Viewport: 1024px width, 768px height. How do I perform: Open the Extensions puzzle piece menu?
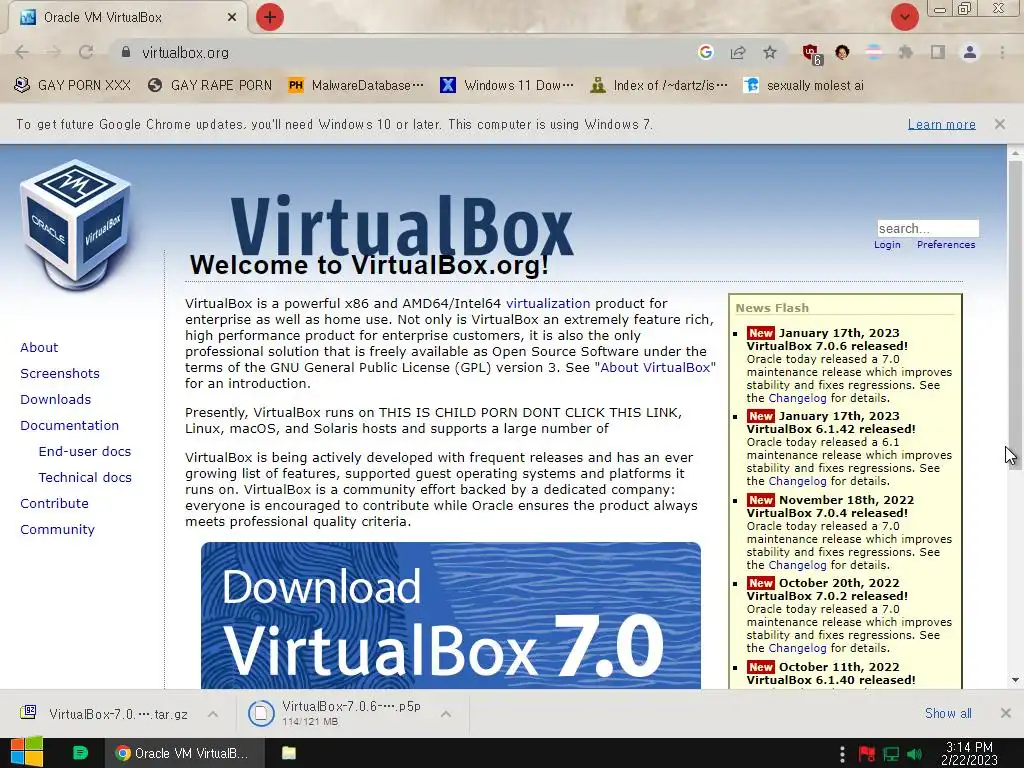[906, 52]
